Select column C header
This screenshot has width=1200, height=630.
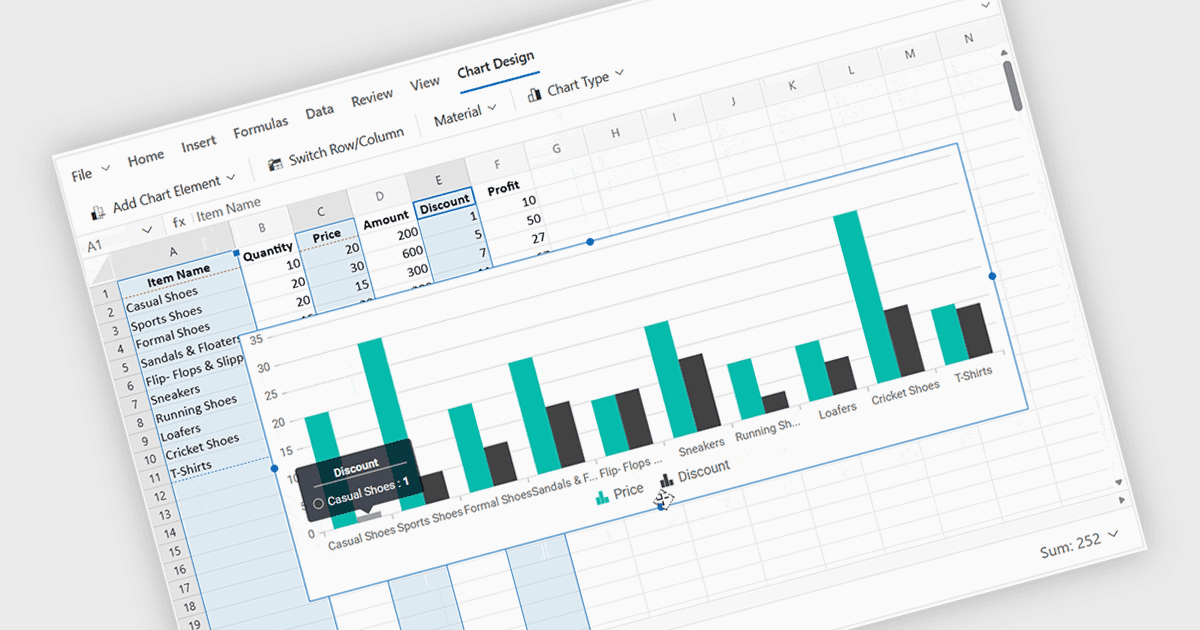pyautogui.click(x=320, y=212)
